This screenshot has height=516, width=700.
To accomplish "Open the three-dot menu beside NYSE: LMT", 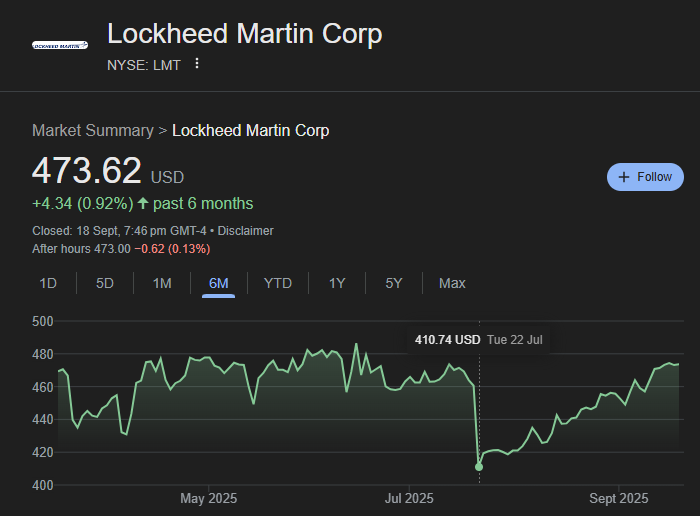I will coord(197,63).
